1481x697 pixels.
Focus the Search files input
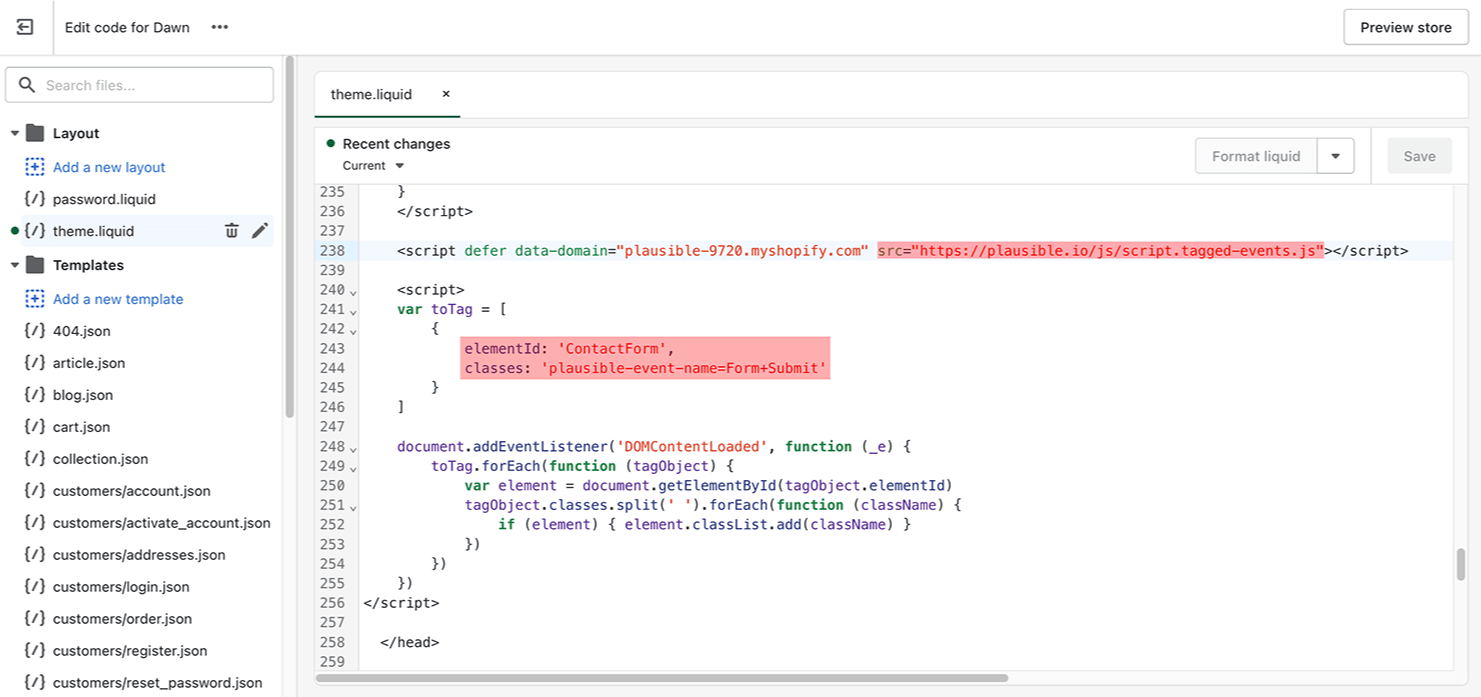click(139, 85)
